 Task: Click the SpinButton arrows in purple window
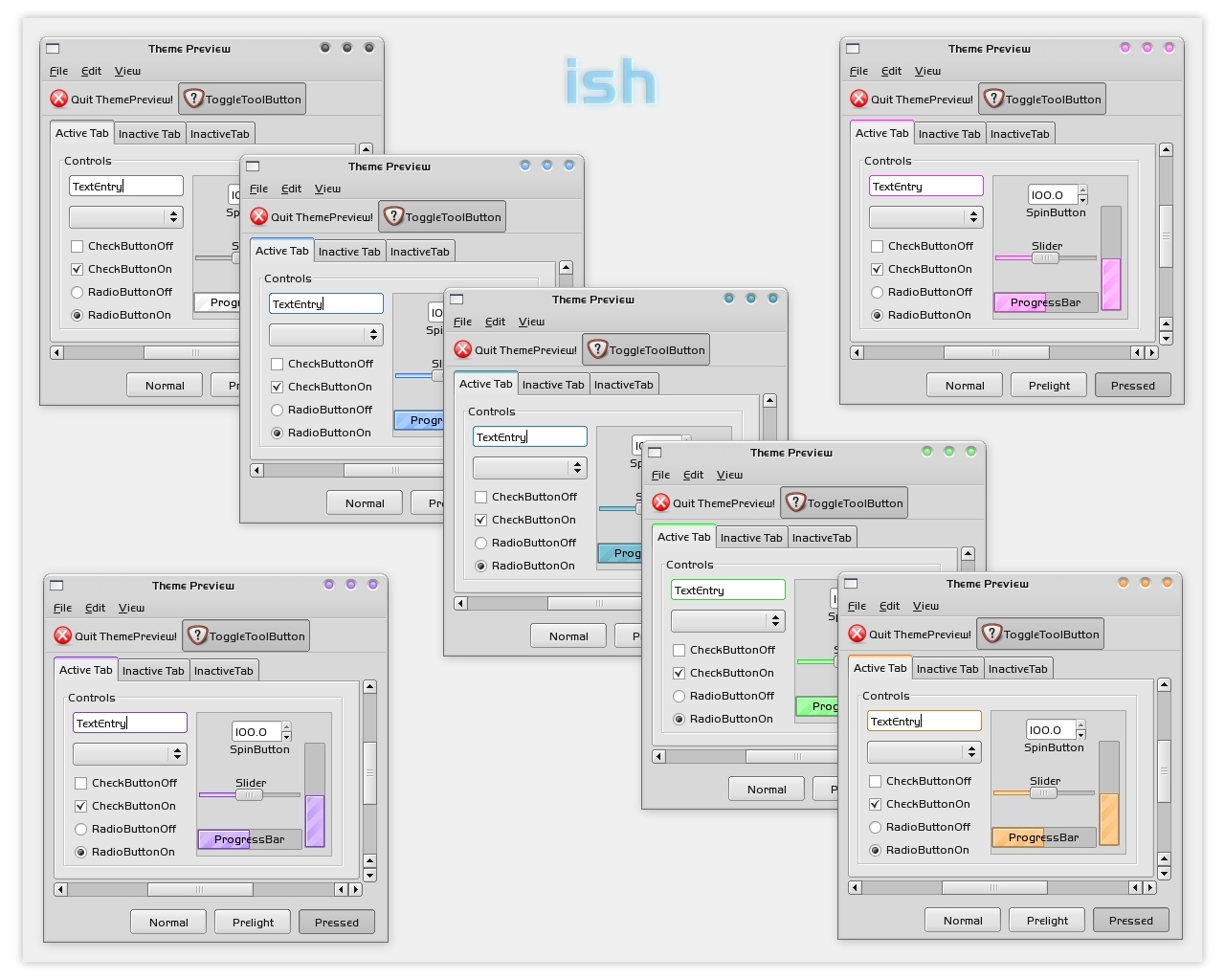click(x=286, y=731)
